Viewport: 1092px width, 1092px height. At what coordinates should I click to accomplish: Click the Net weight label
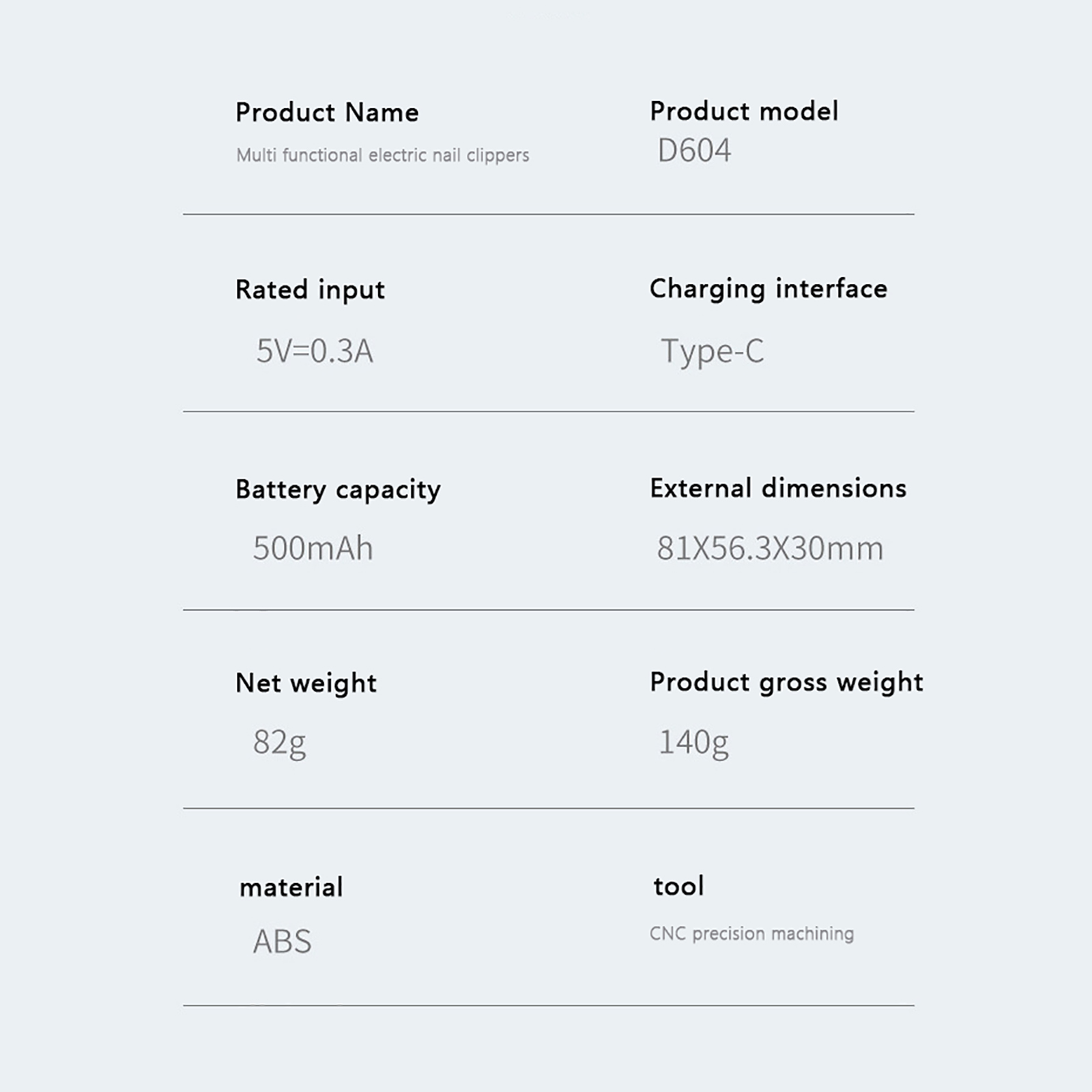point(306,683)
